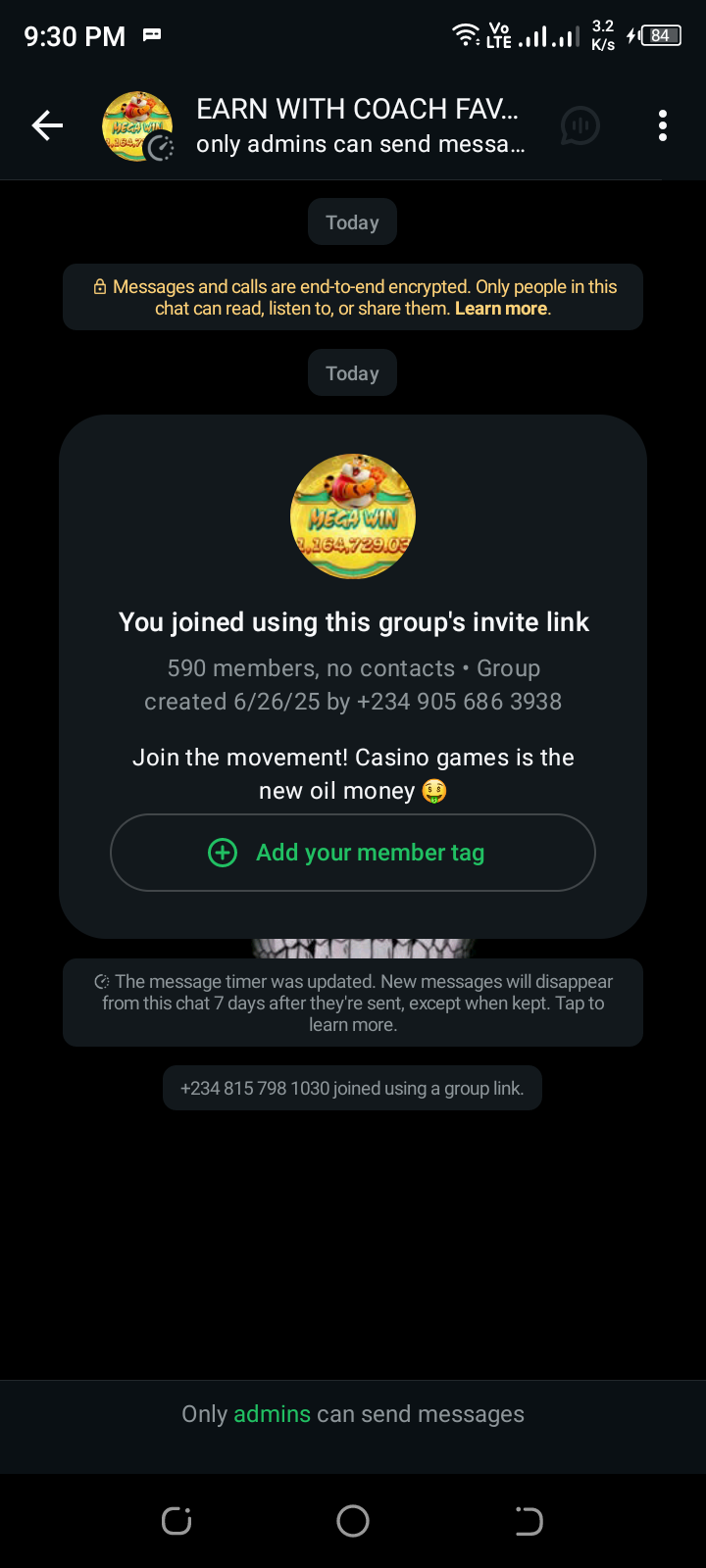The width and height of the screenshot is (706, 1568).
Task: Tap Add your member tag button
Action: [x=353, y=853]
